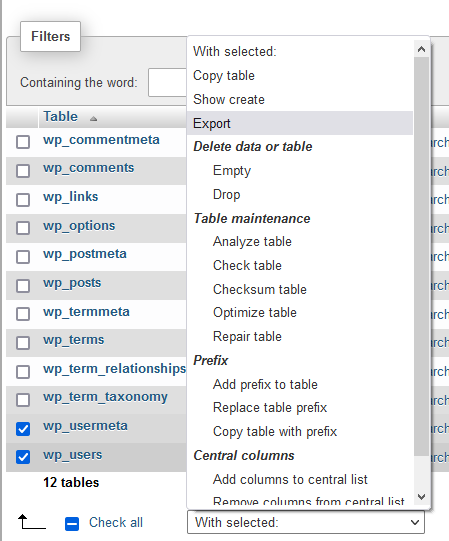The image size is (449, 541).
Task: Check the wp_options table checkbox
Action: [x=23, y=228]
